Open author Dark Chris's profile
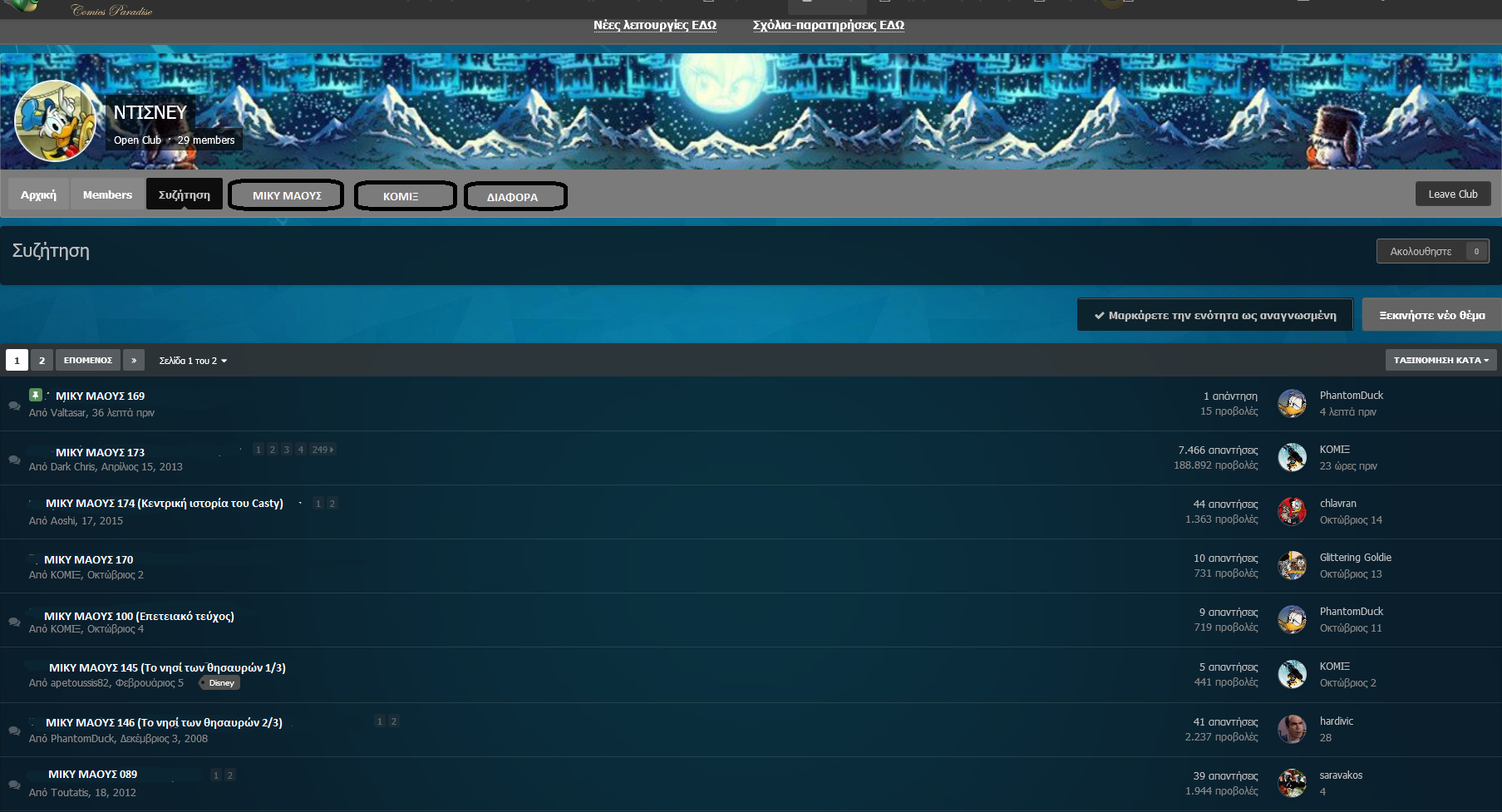This screenshot has width=1502, height=812. [73, 467]
